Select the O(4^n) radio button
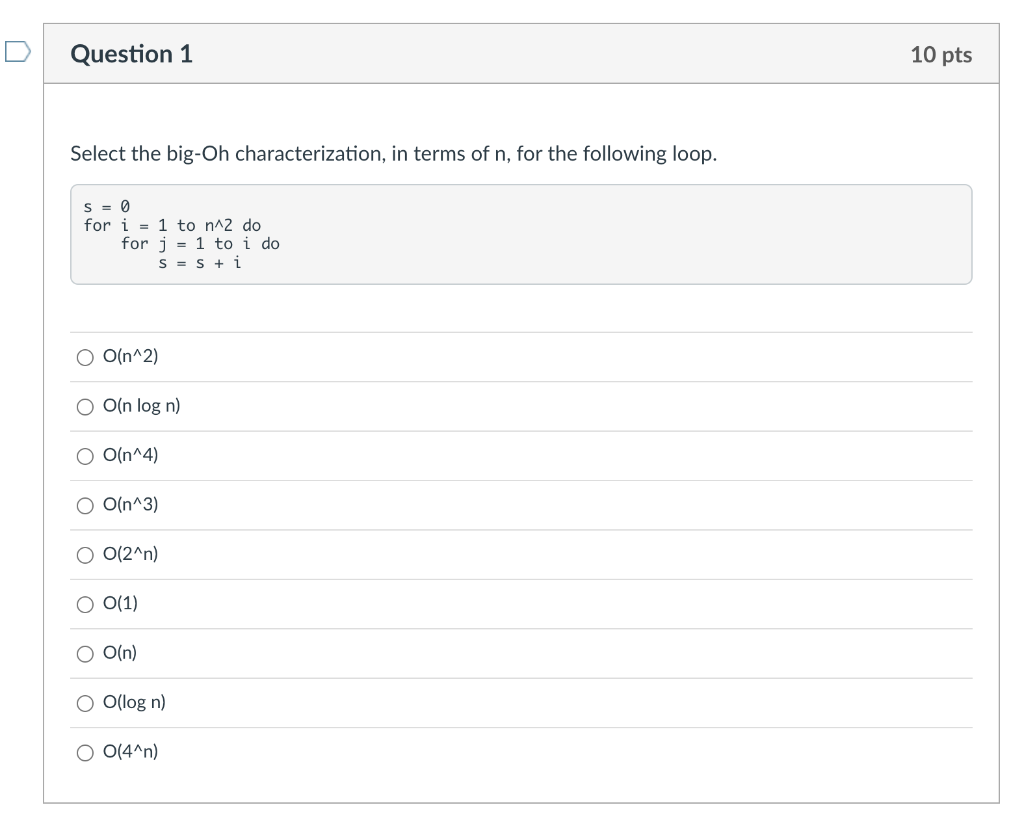Image resolution: width=1024 pixels, height=831 pixels. [x=85, y=751]
